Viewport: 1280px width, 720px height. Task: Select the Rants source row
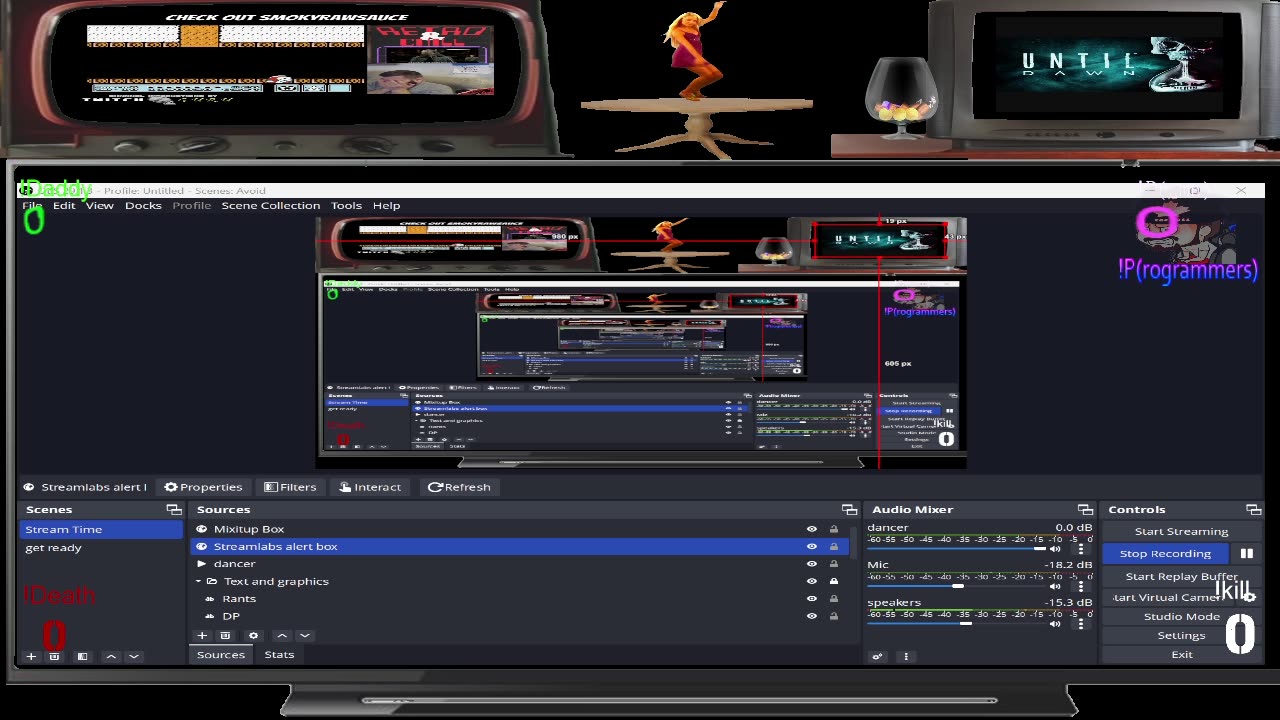point(520,599)
